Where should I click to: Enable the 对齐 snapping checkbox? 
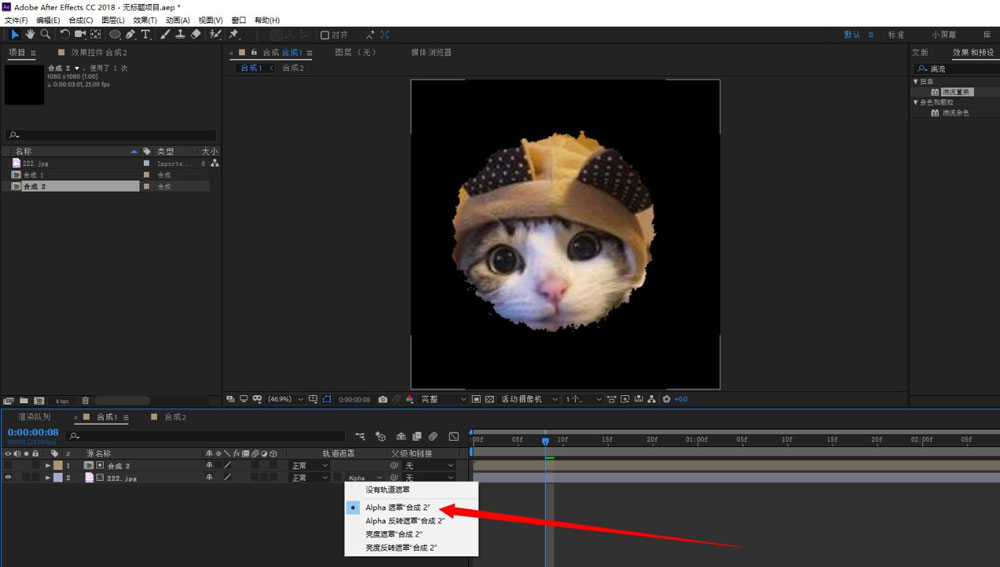(x=324, y=35)
